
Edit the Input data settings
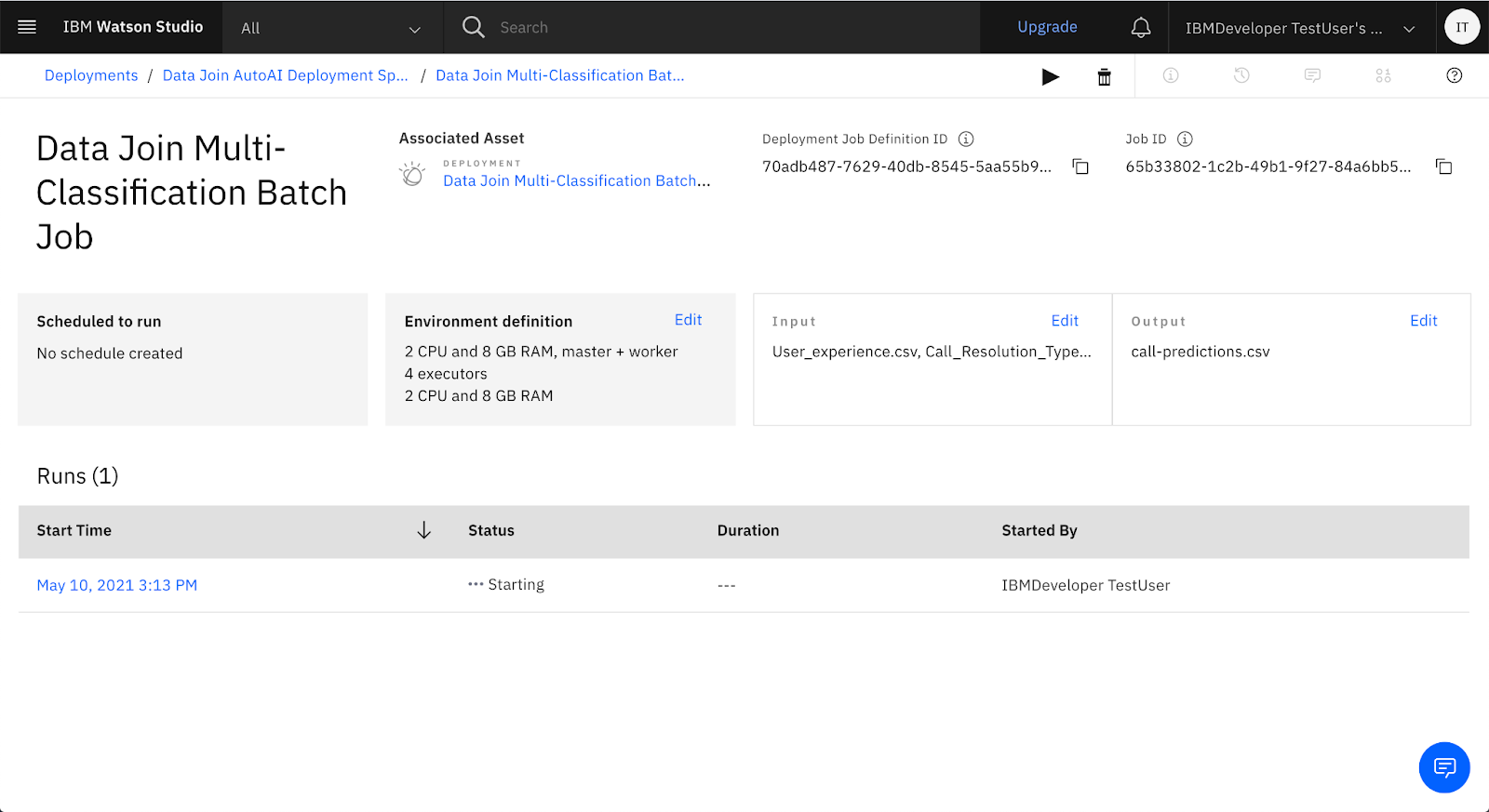pos(1064,321)
